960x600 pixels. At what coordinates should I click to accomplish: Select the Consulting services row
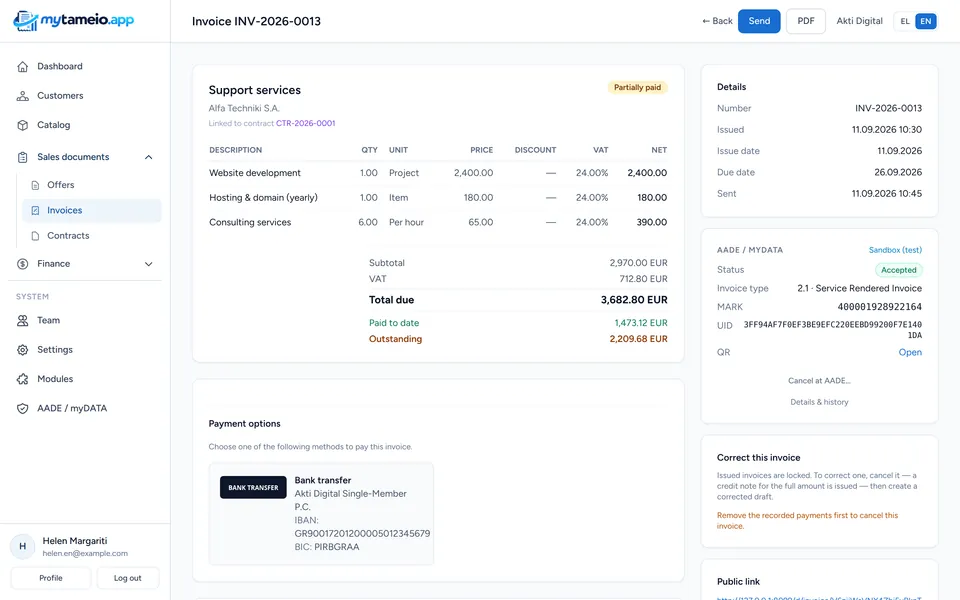pyautogui.click(x=438, y=222)
